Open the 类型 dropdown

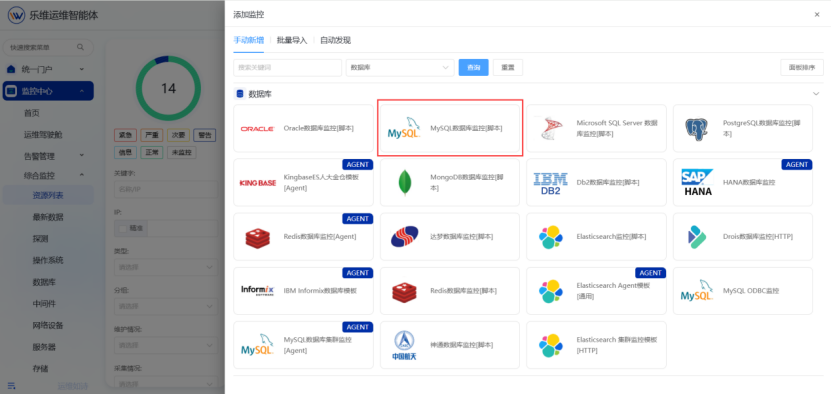click(x=165, y=267)
